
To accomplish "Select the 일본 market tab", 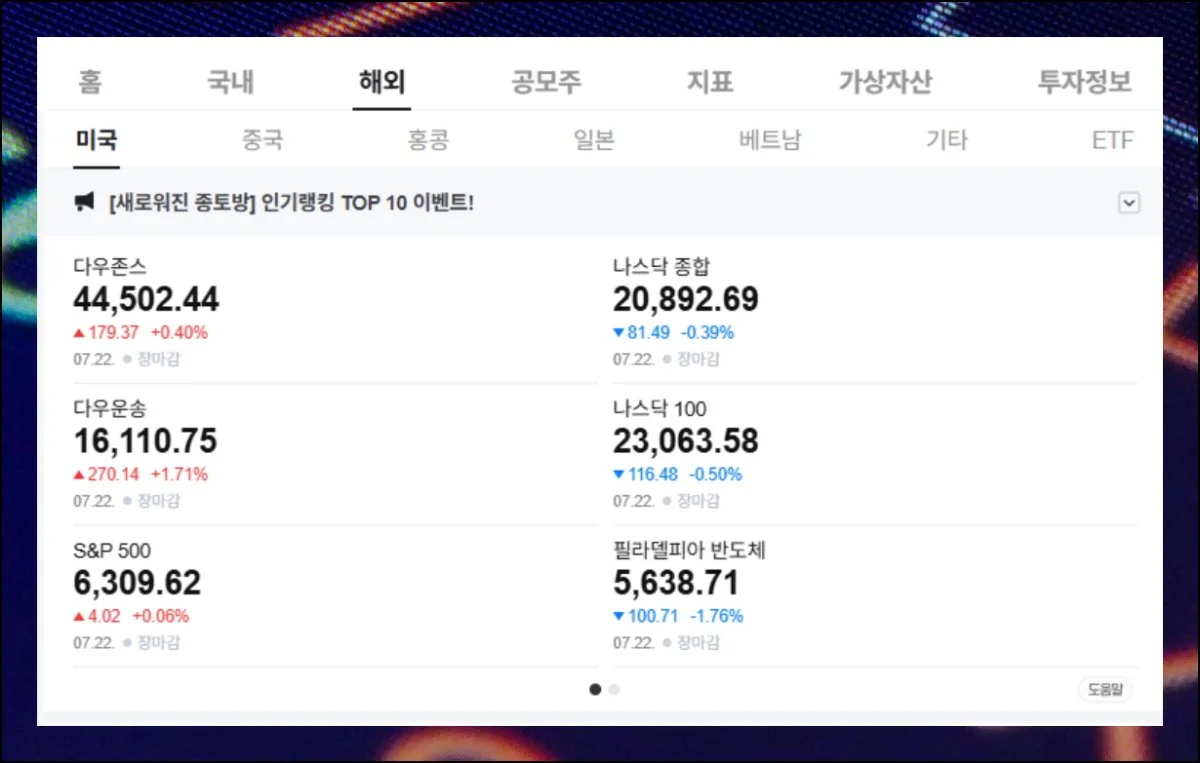I will pyautogui.click(x=593, y=140).
